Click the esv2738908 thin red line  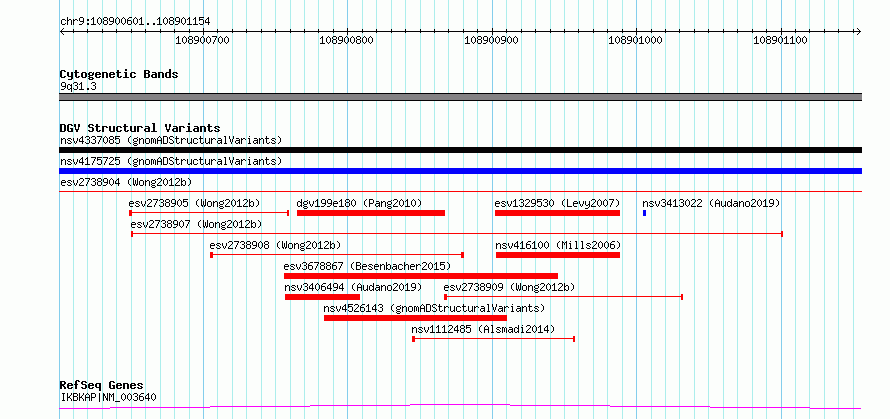click(337, 255)
